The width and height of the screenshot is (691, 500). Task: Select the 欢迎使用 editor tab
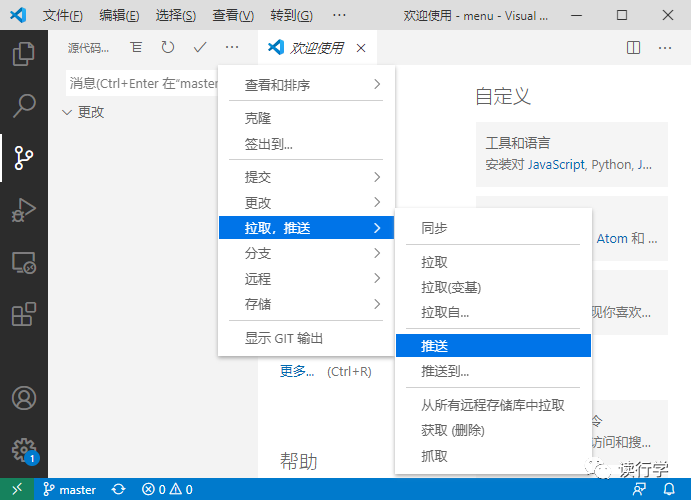(x=316, y=48)
